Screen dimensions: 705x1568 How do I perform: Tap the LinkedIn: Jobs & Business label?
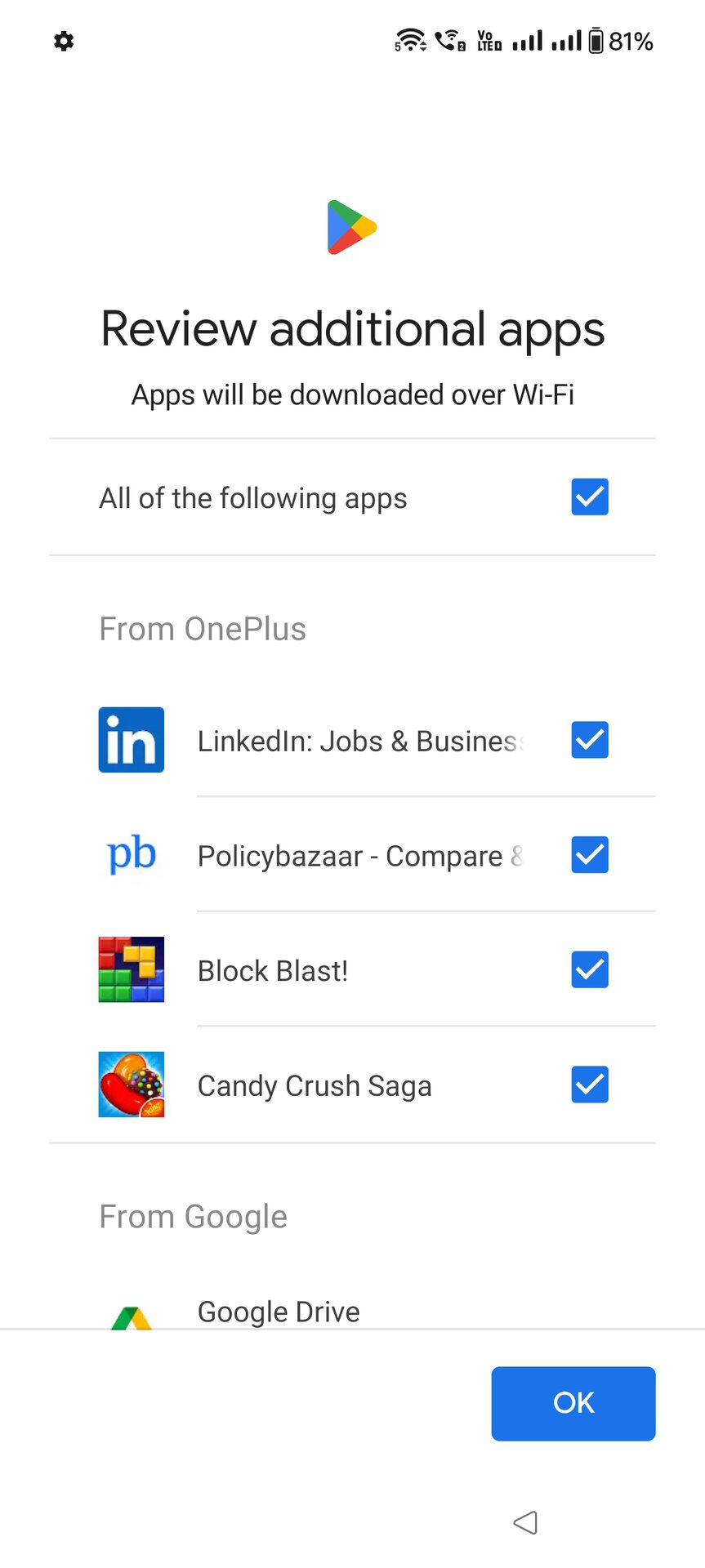click(x=359, y=742)
